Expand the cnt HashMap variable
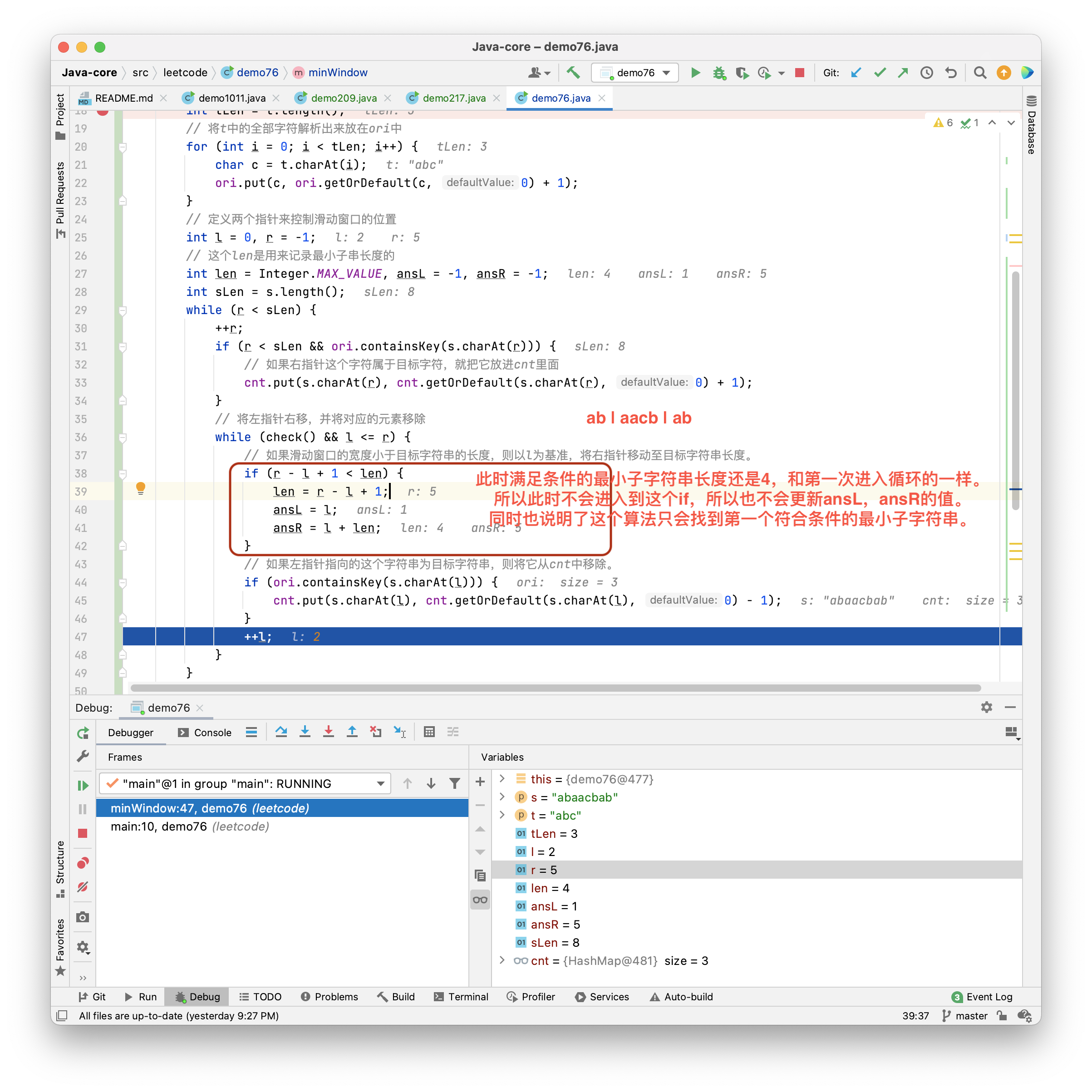Viewport: 1092px width, 1092px height. point(502,960)
